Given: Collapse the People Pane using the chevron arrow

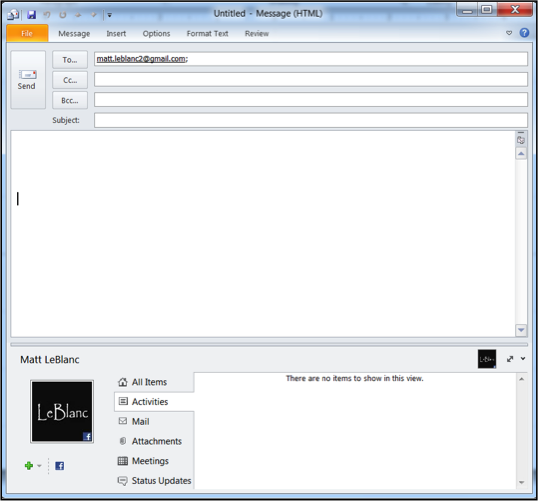Looking at the screenshot, I should point(523,359).
